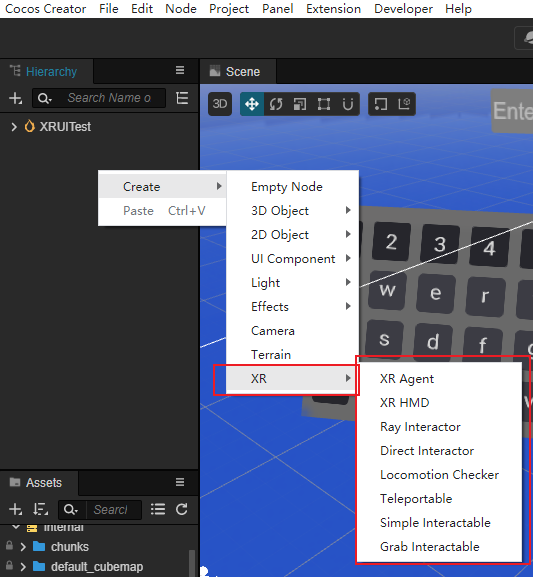This screenshot has width=533, height=577.
Task: Select the Rotate gizmo tool
Action: [x=276, y=104]
